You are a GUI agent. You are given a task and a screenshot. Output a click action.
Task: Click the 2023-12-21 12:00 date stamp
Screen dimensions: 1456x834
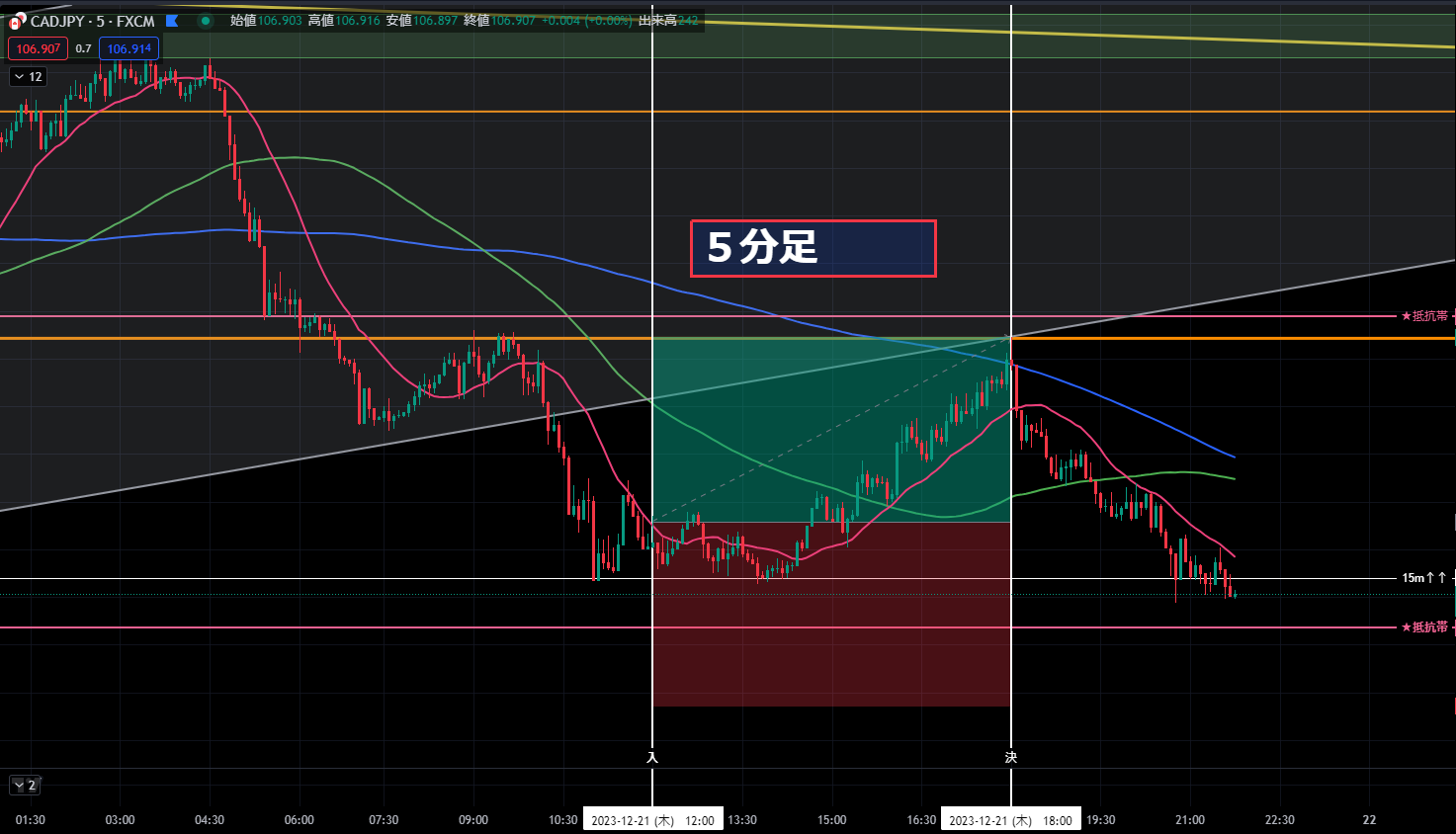[652, 819]
